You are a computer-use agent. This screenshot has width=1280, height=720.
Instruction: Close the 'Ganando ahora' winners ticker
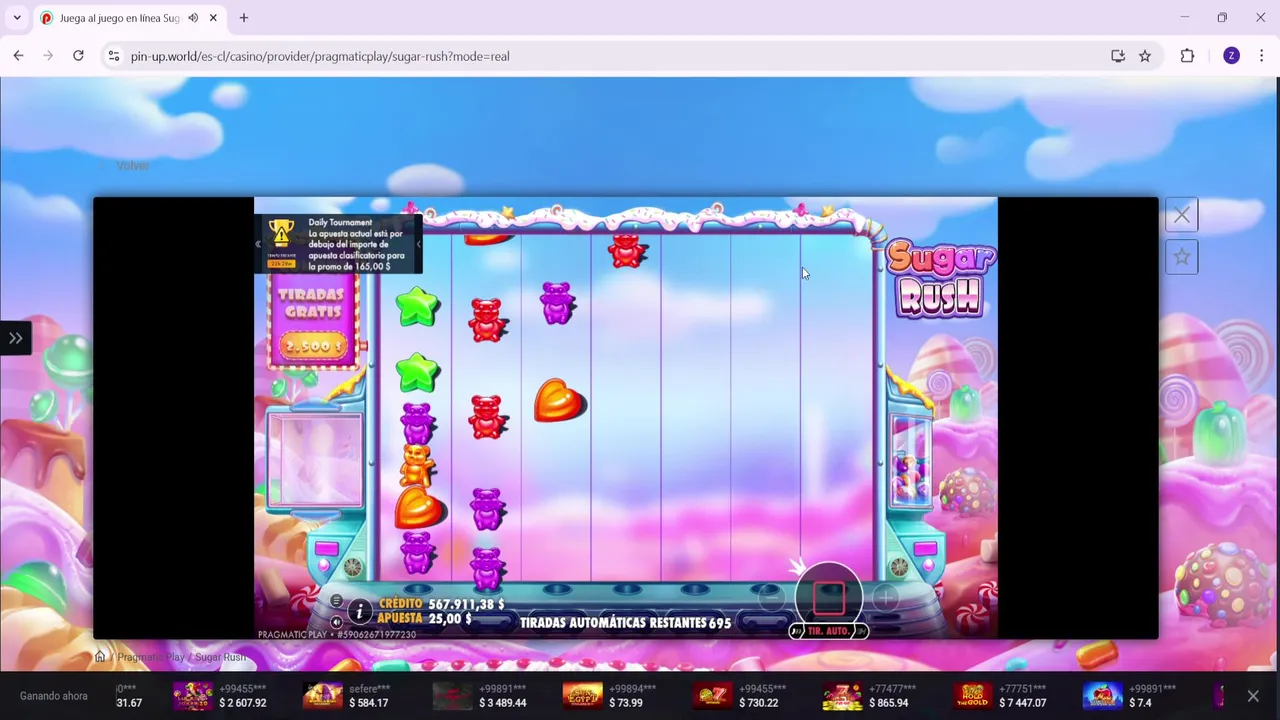1253,696
